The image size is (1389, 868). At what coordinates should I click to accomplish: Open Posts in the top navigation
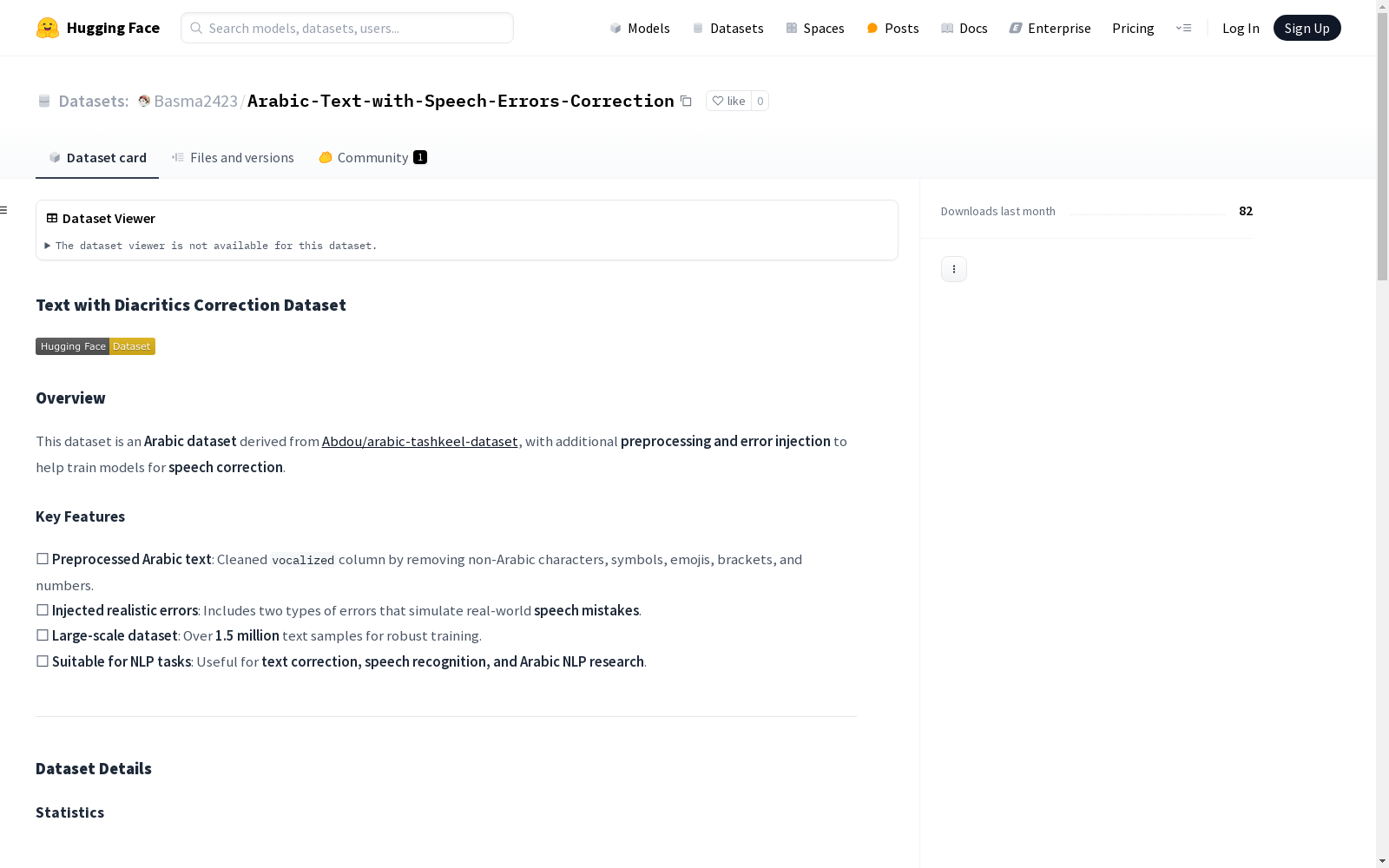point(892,28)
